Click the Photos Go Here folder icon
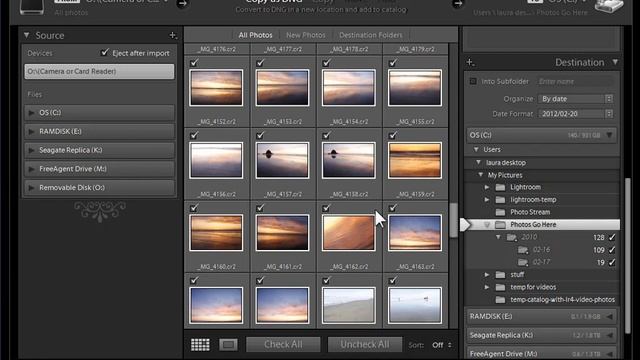 click(x=500, y=224)
